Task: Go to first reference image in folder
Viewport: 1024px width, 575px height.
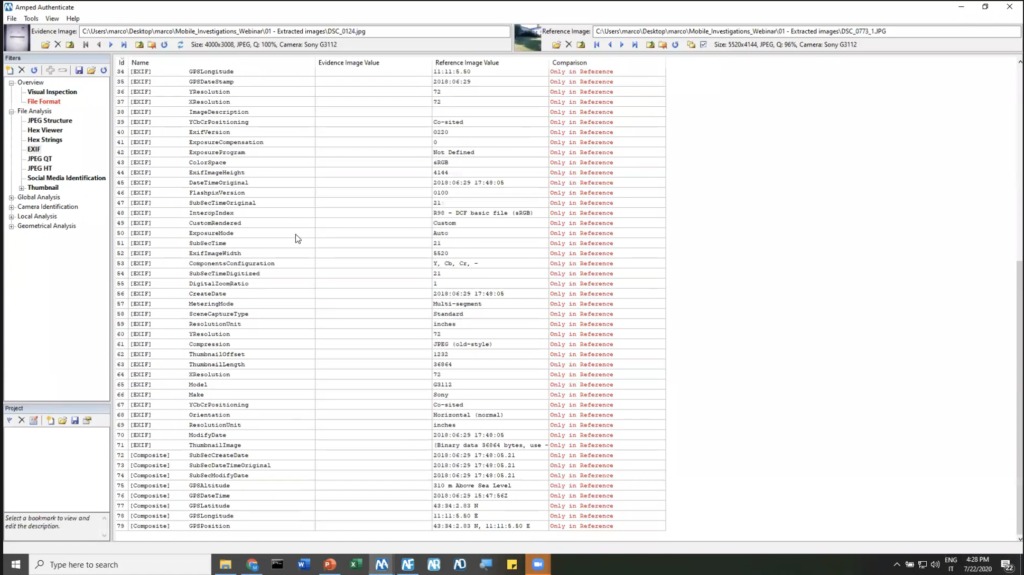Action: [x=596, y=44]
